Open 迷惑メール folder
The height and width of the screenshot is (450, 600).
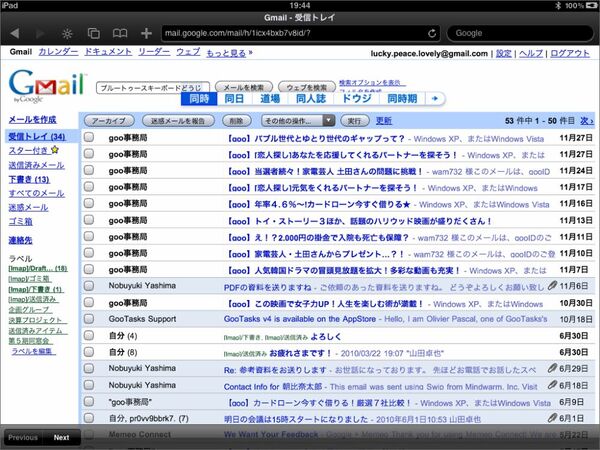click(x=28, y=207)
